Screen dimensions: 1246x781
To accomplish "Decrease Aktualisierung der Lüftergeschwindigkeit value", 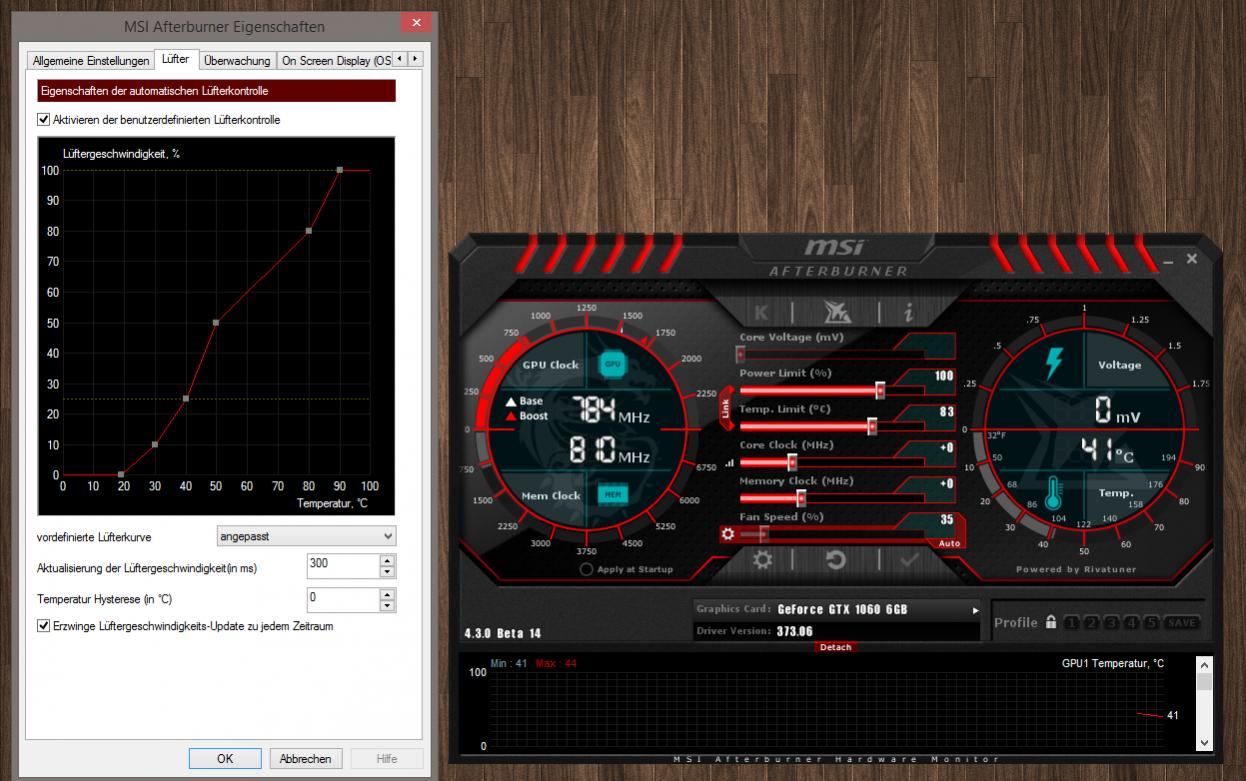I will pos(387,572).
